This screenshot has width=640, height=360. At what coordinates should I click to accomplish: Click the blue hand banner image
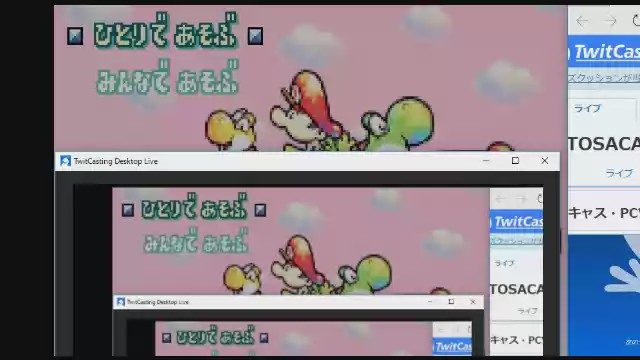click(x=604, y=295)
